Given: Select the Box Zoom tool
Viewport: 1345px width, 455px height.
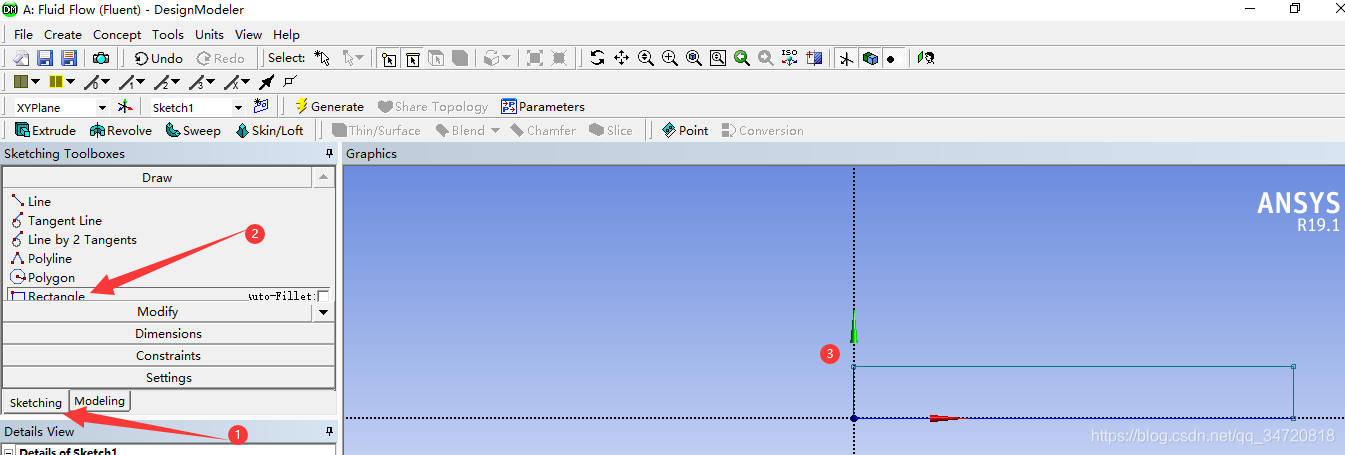Looking at the screenshot, I should [670, 58].
